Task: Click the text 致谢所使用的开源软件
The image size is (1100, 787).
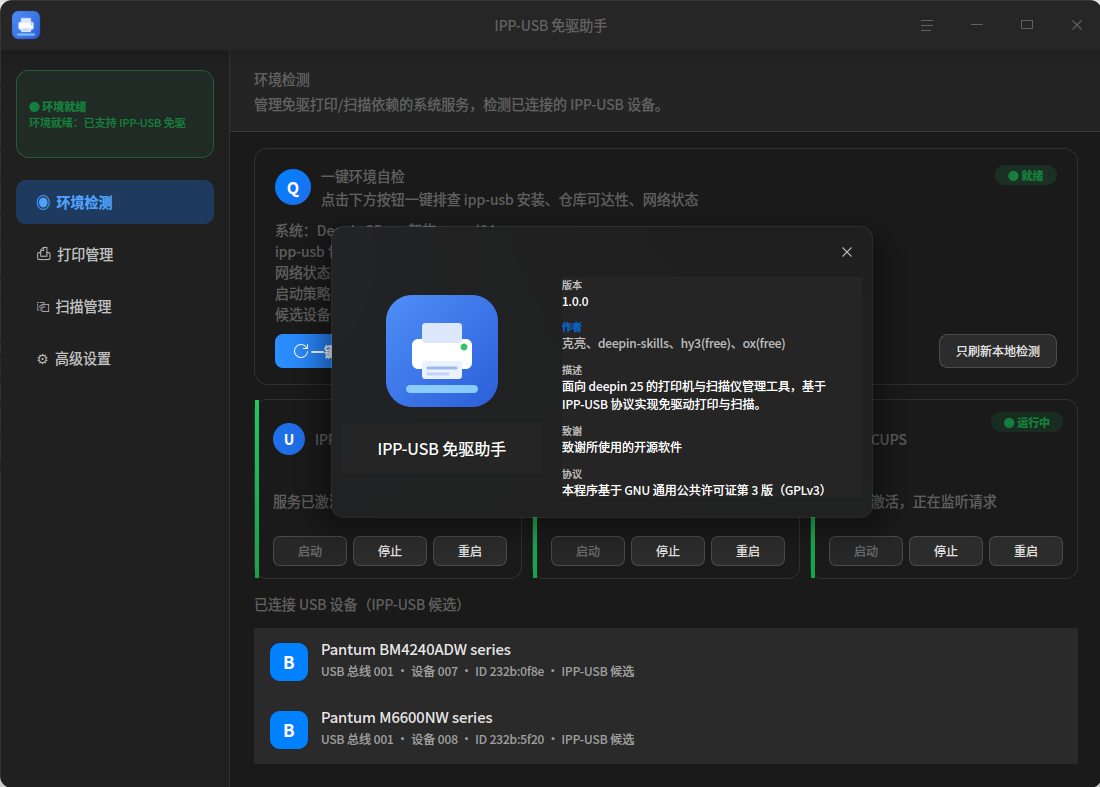Action: (622, 448)
